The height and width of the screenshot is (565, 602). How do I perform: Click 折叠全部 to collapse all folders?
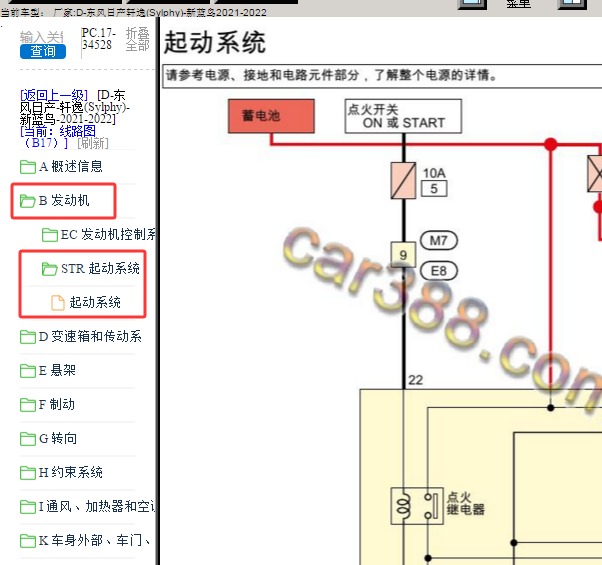(x=137, y=39)
